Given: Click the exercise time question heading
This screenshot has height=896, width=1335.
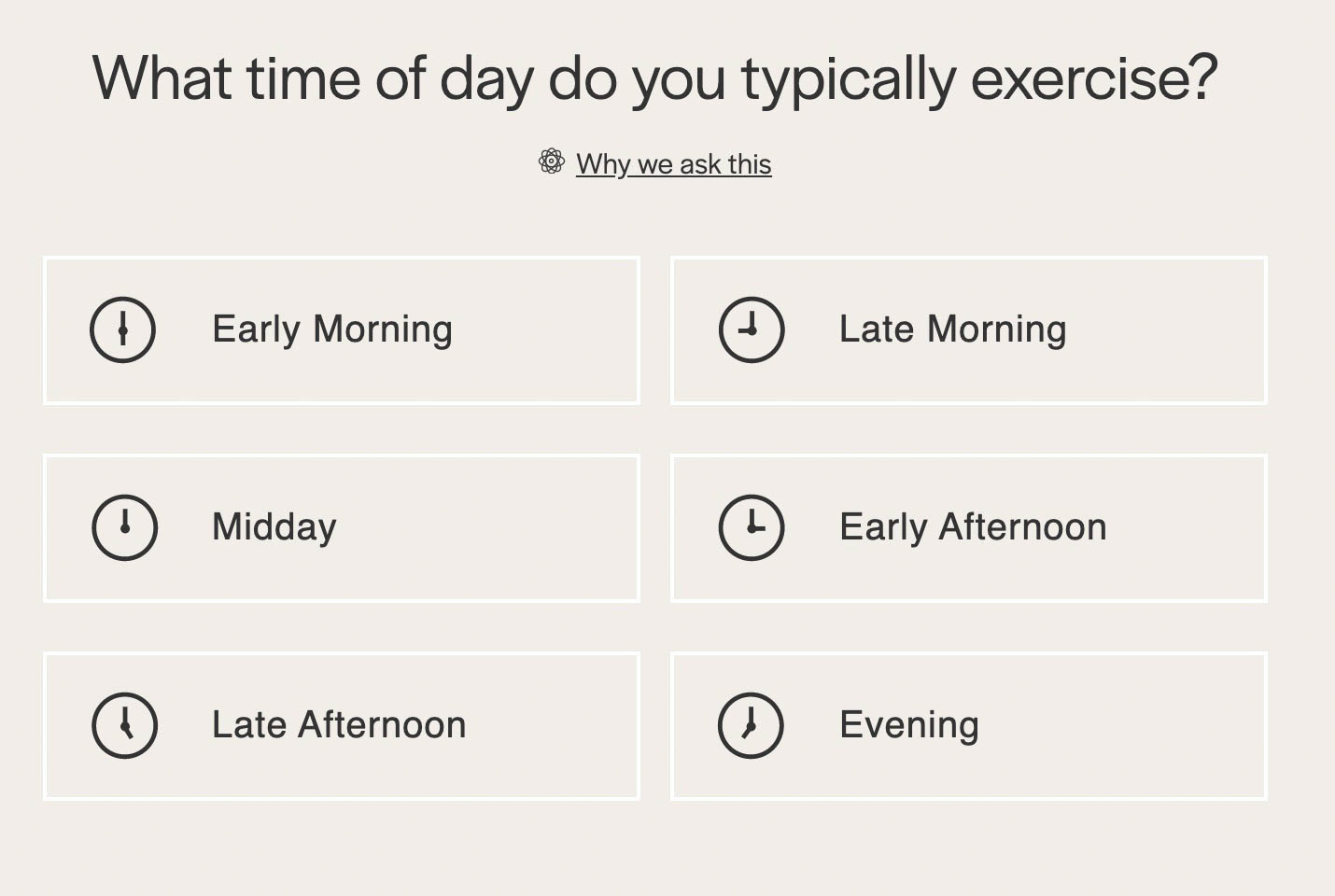Looking at the screenshot, I should 655,78.
